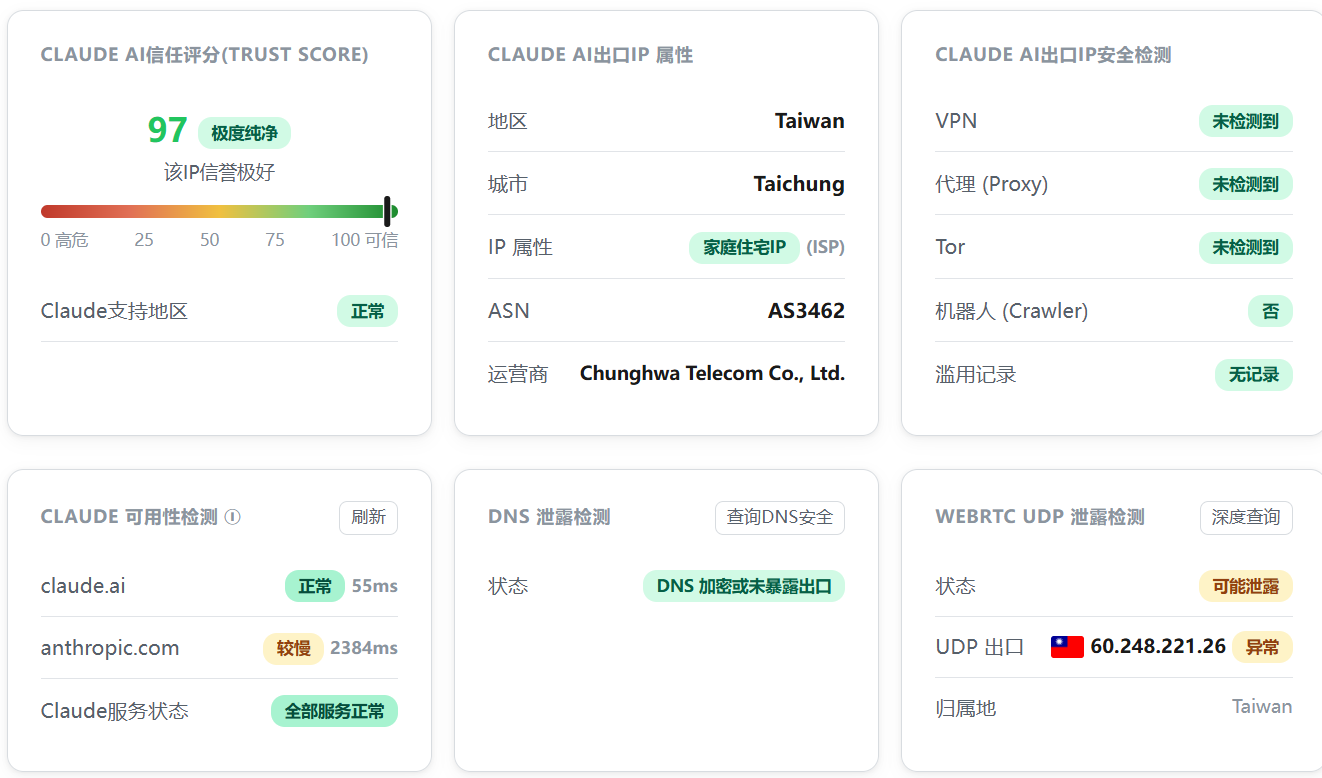Click the 'IP 属性' row label
This screenshot has height=778, width=1322.
tap(520, 247)
